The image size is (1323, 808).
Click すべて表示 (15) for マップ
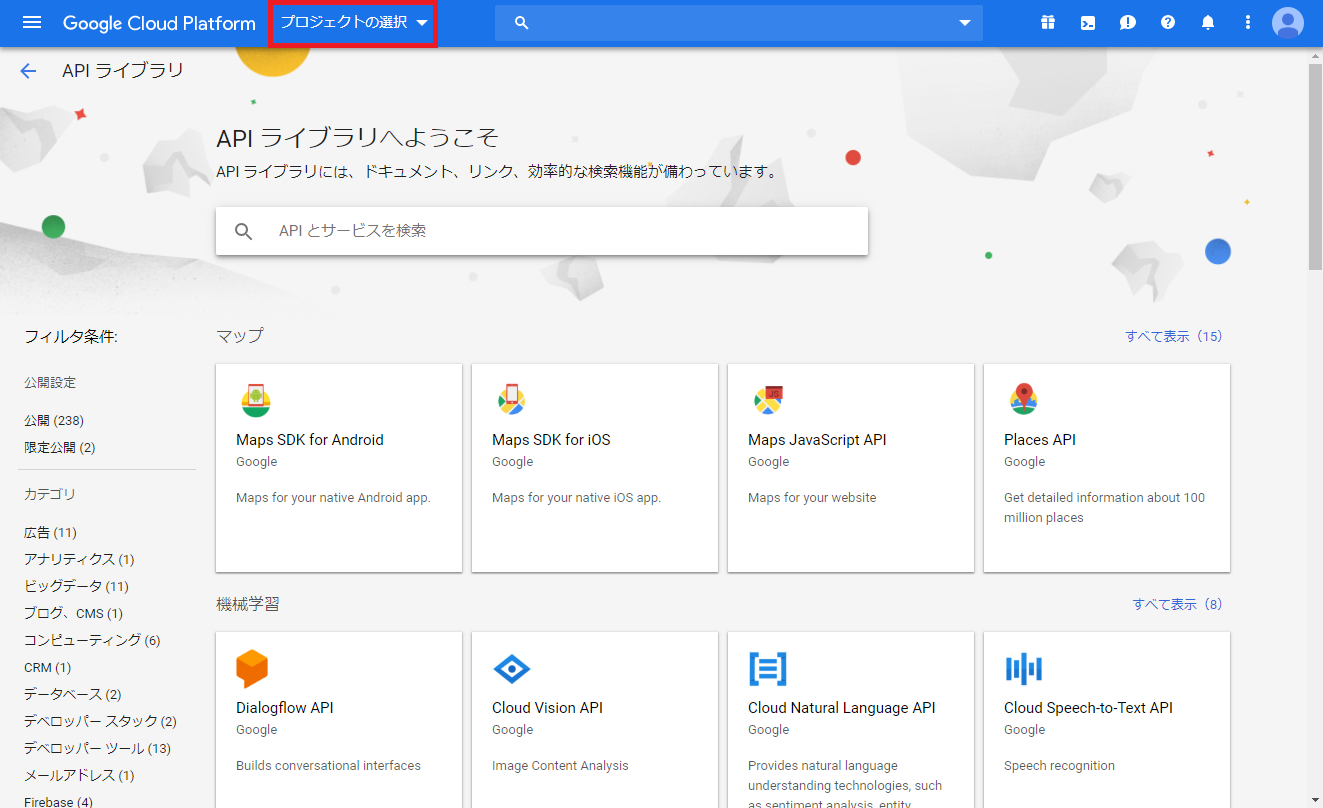[x=1174, y=336]
